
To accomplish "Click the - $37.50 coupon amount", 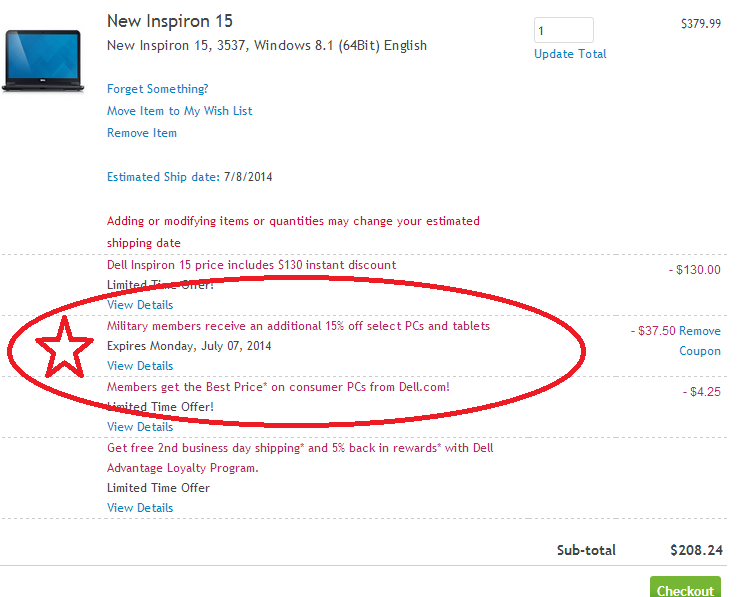I will pyautogui.click(x=653, y=331).
